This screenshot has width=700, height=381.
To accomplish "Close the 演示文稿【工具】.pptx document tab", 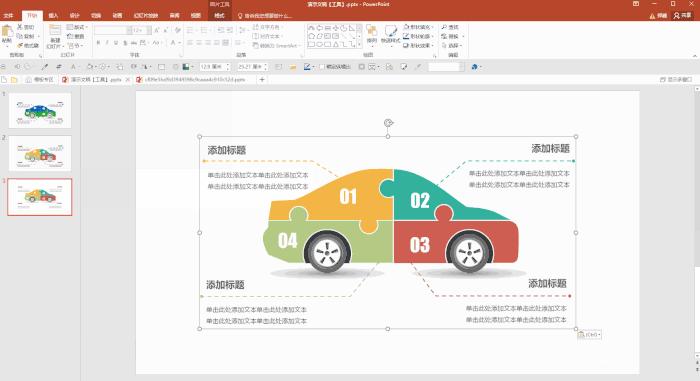I will (x=128, y=80).
